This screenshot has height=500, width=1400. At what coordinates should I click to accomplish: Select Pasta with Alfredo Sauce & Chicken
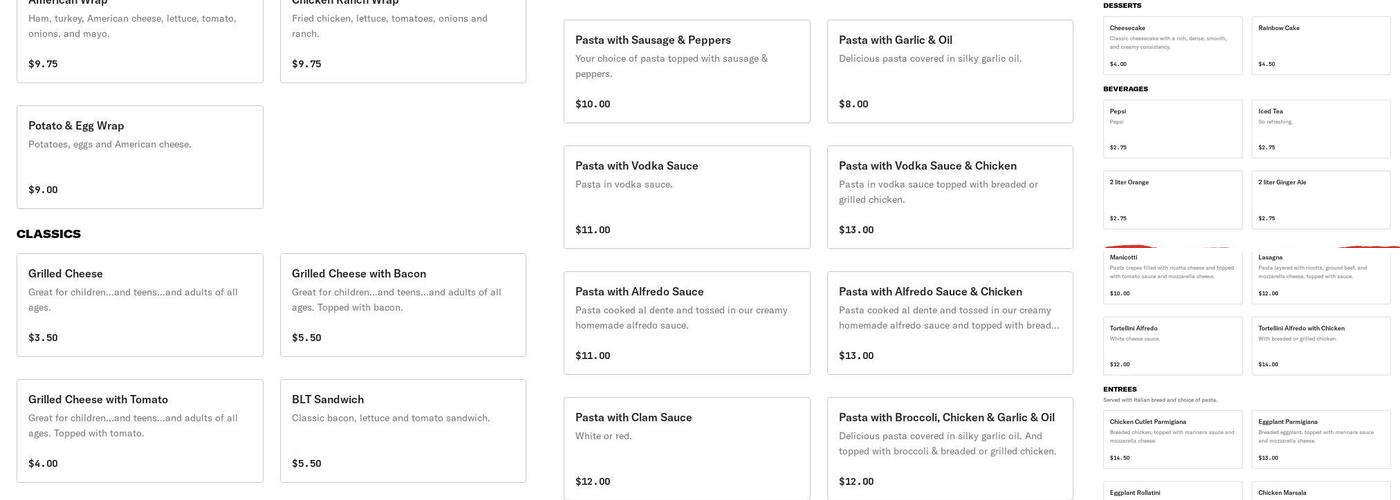tap(950, 323)
